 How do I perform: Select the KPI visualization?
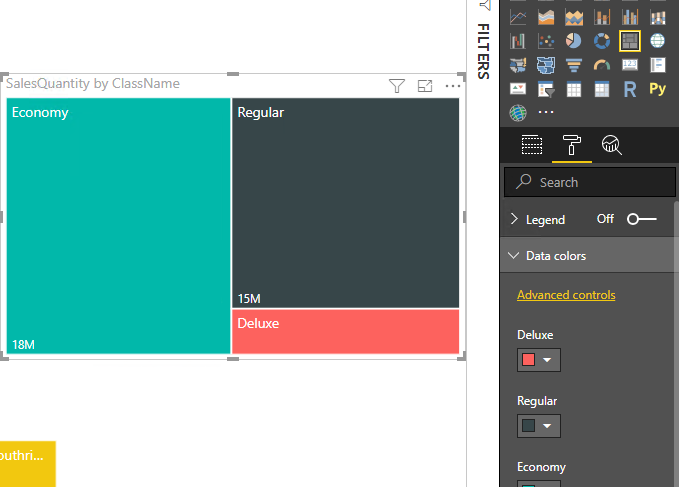point(518,89)
